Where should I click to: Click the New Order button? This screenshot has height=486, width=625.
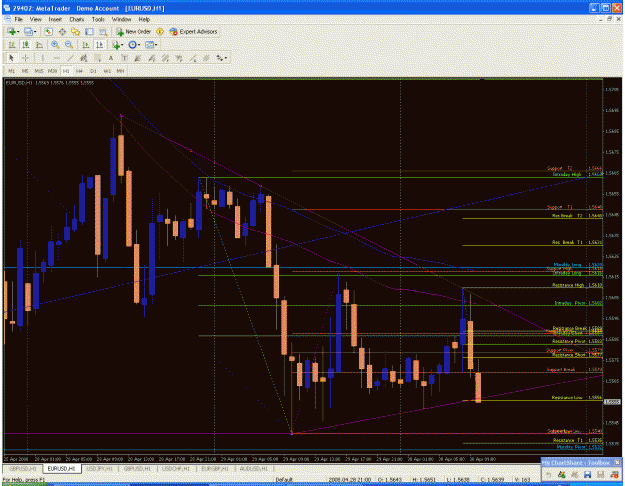pyautogui.click(x=133, y=31)
